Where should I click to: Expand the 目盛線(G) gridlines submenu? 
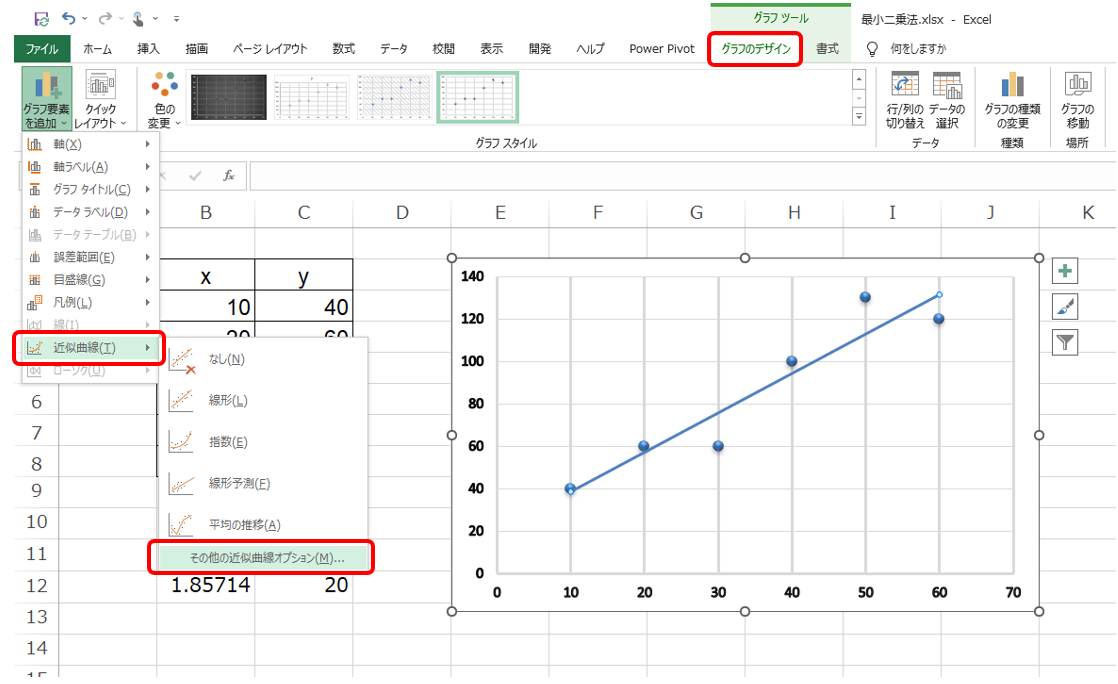[90, 280]
